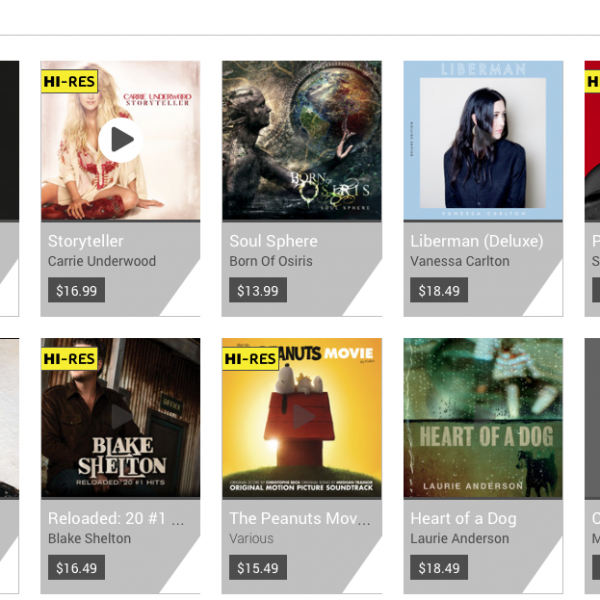Buy The Peanuts Movie for $15.49
This screenshot has height=600, width=600.
[258, 567]
